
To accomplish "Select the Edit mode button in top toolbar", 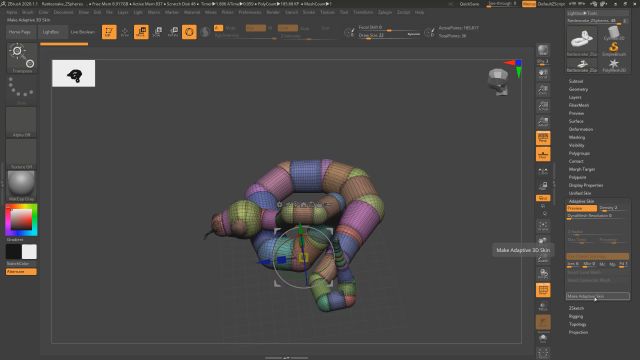I will pos(109,32).
